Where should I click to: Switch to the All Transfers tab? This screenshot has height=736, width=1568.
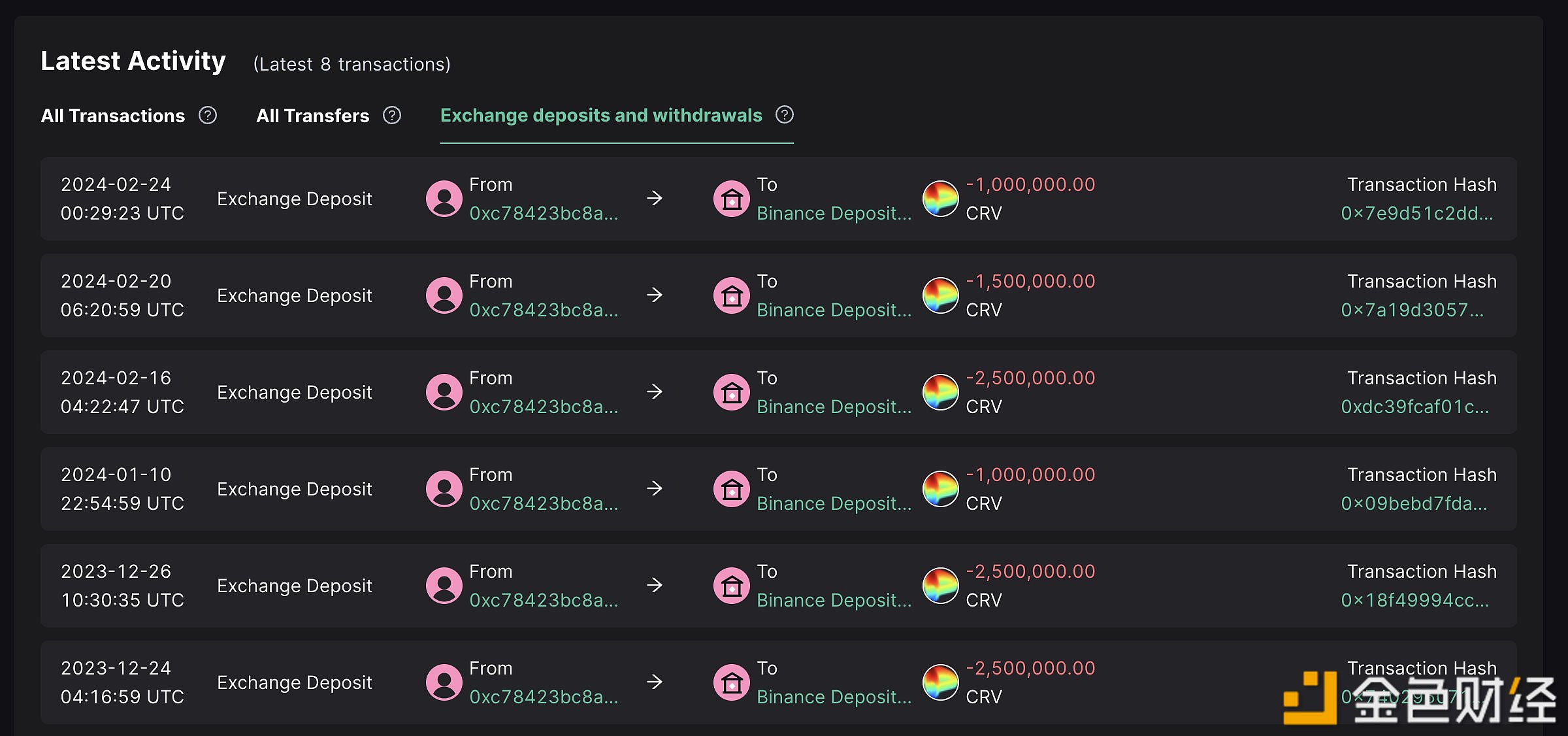tap(312, 116)
